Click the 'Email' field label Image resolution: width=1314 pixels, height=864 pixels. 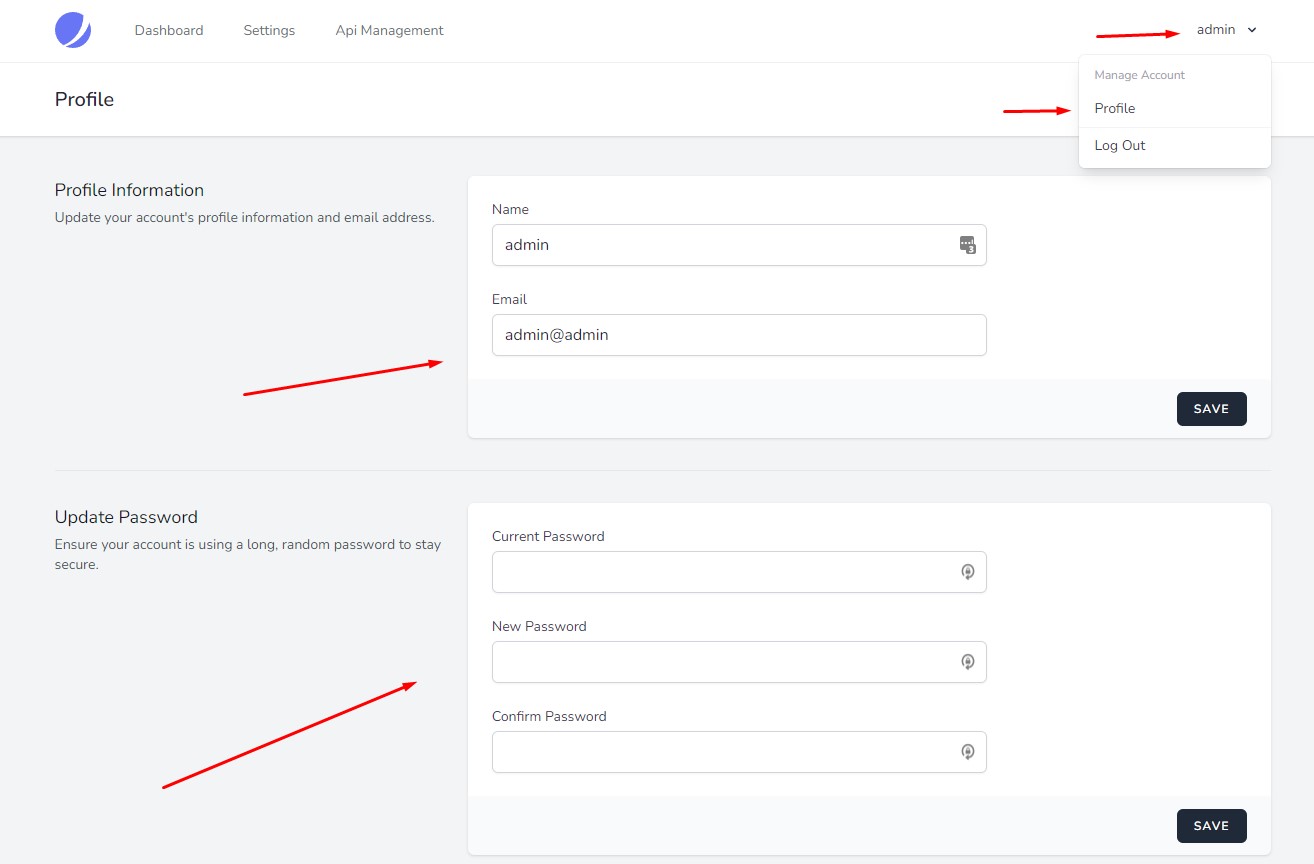tap(509, 299)
